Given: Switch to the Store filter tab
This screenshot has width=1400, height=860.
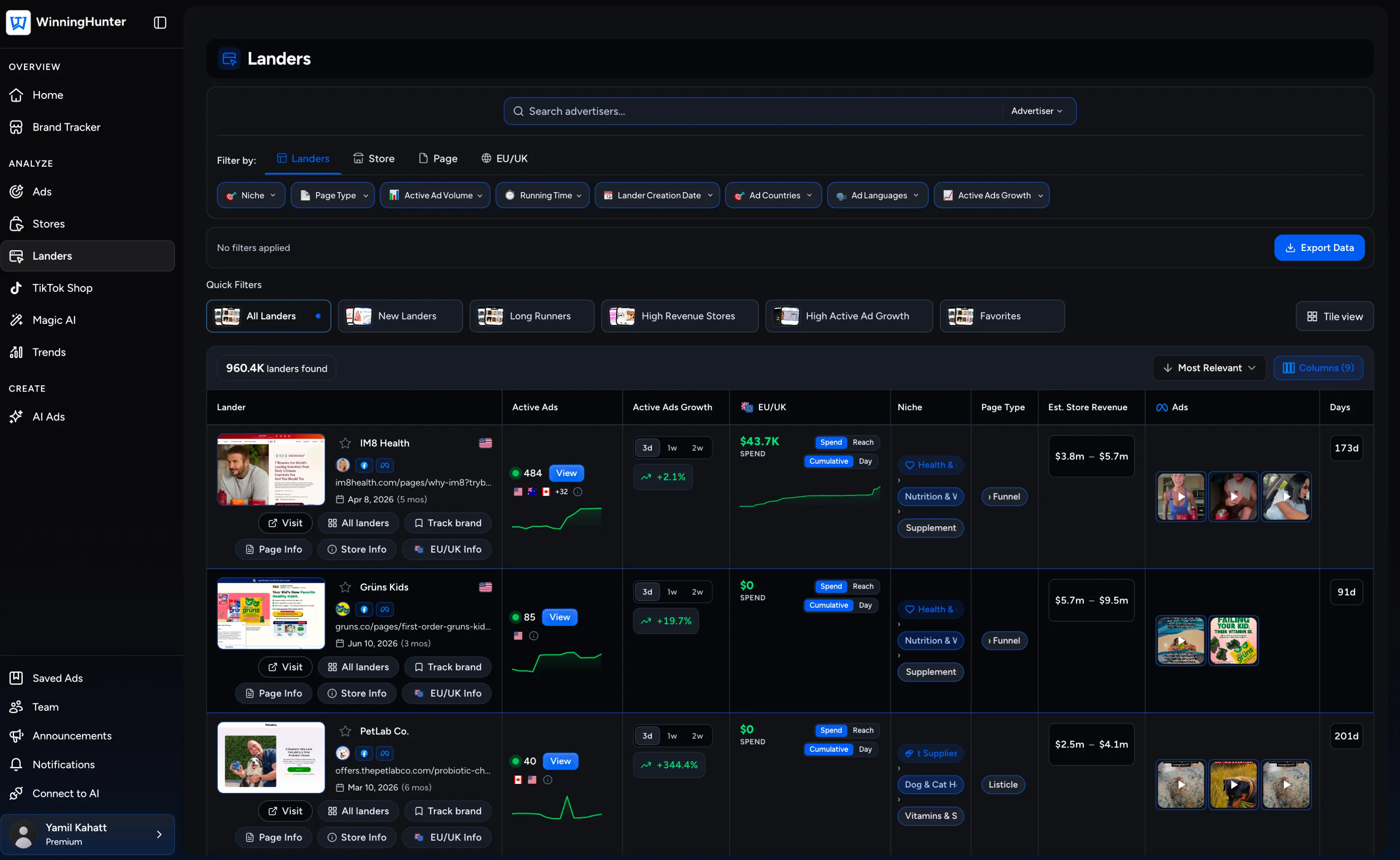Looking at the screenshot, I should point(374,159).
